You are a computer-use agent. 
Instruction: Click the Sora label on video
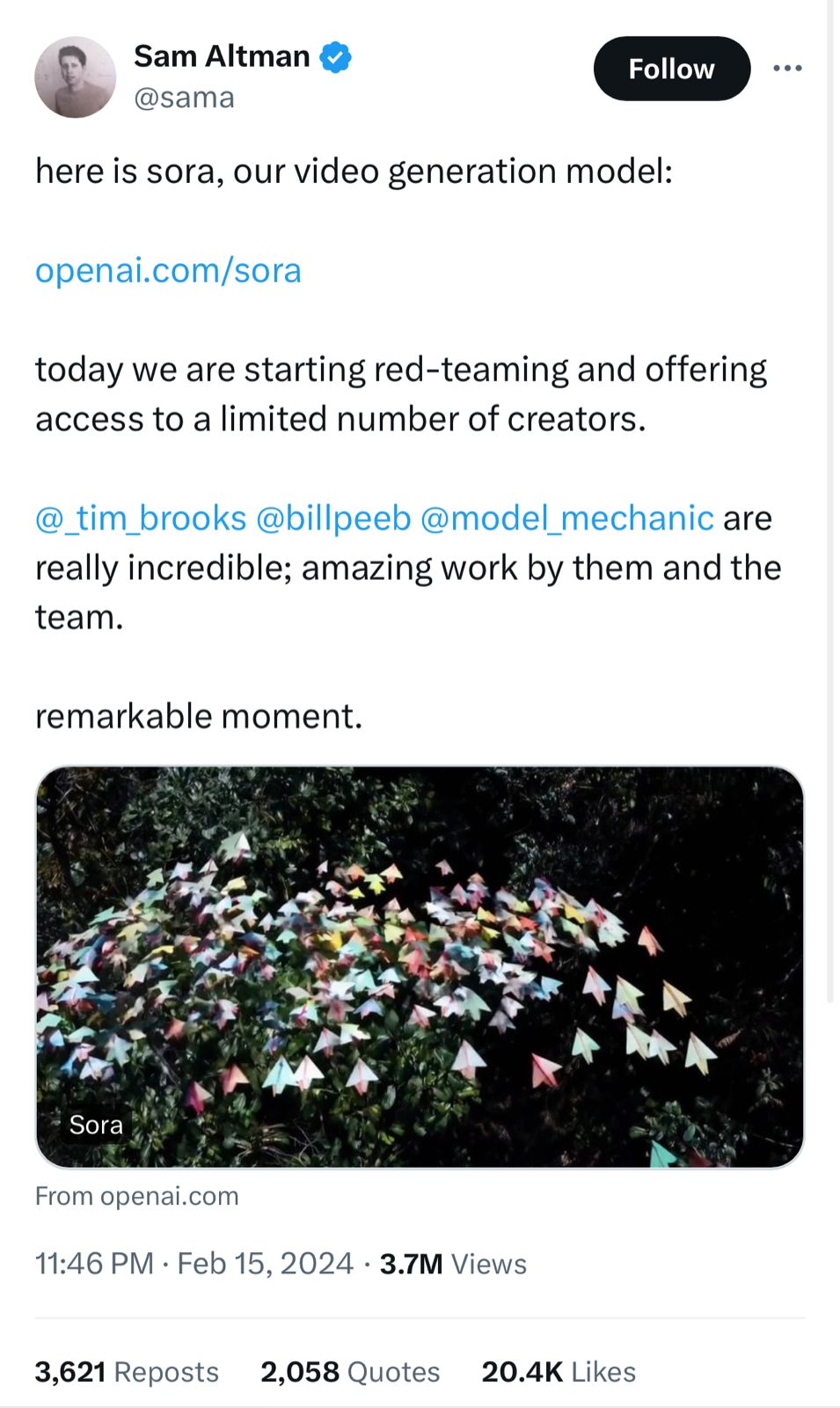tap(96, 1125)
